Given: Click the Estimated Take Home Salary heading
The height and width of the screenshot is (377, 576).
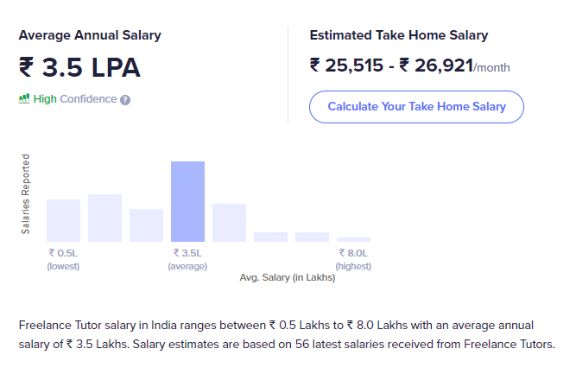Looking at the screenshot, I should (399, 35).
